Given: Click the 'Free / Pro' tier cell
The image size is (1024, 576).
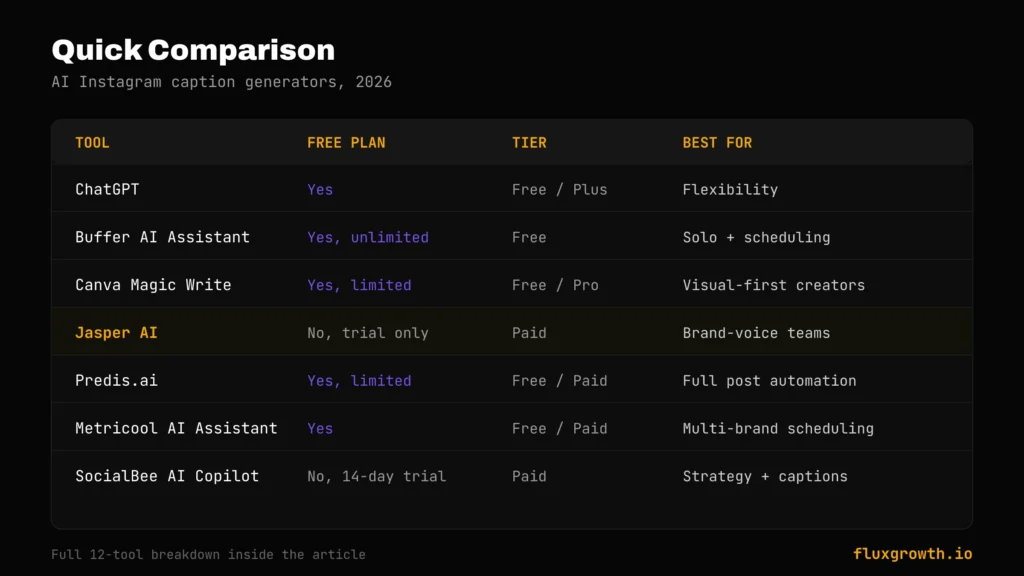Looking at the screenshot, I should point(555,285).
